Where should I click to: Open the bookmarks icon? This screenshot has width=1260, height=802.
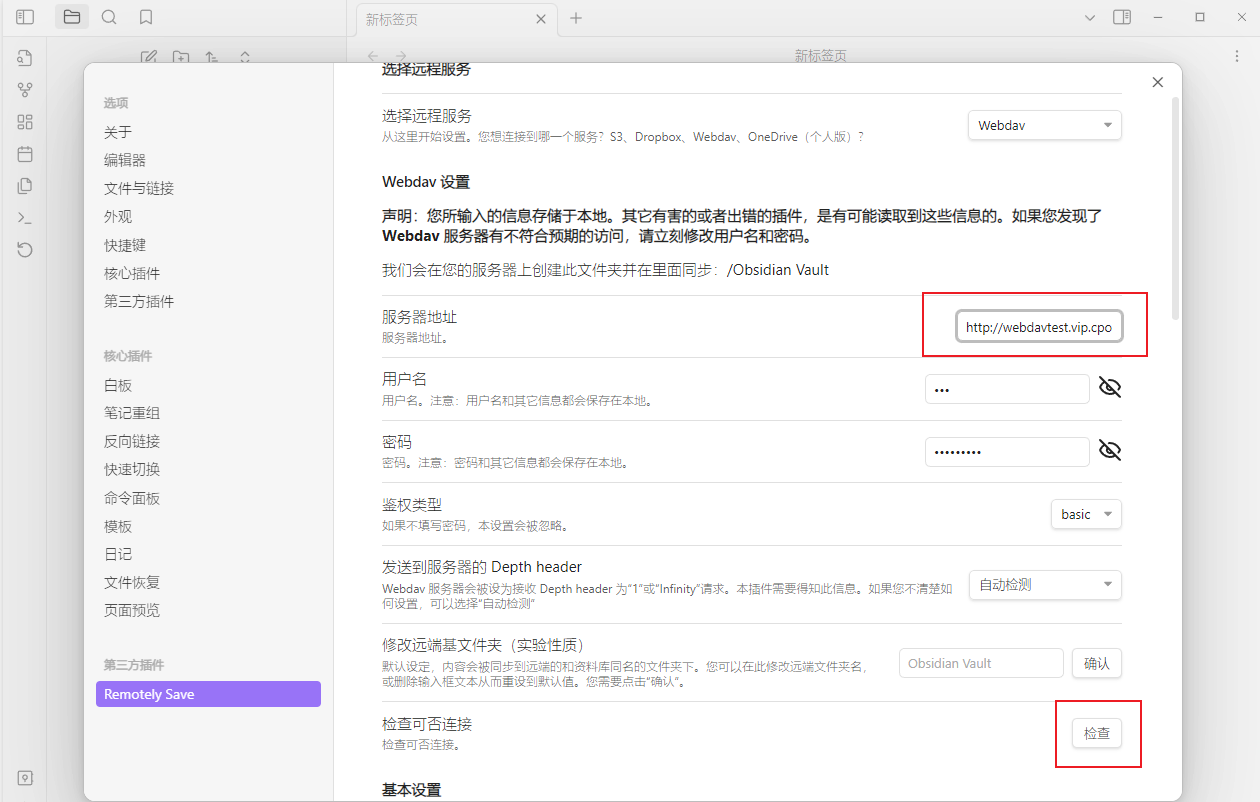coord(146,17)
